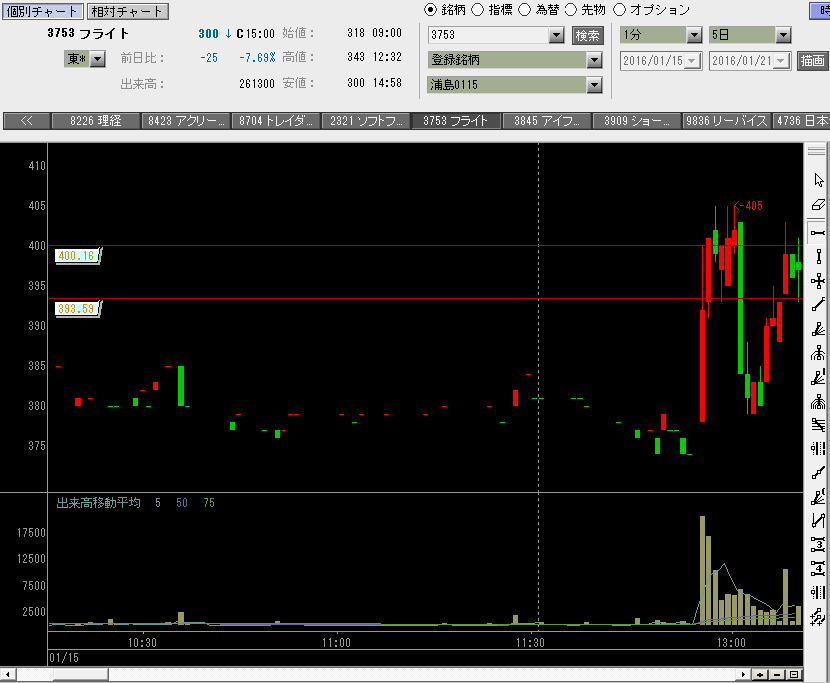Select the オプション radio button
This screenshot has height=683, width=830.
click(619, 10)
